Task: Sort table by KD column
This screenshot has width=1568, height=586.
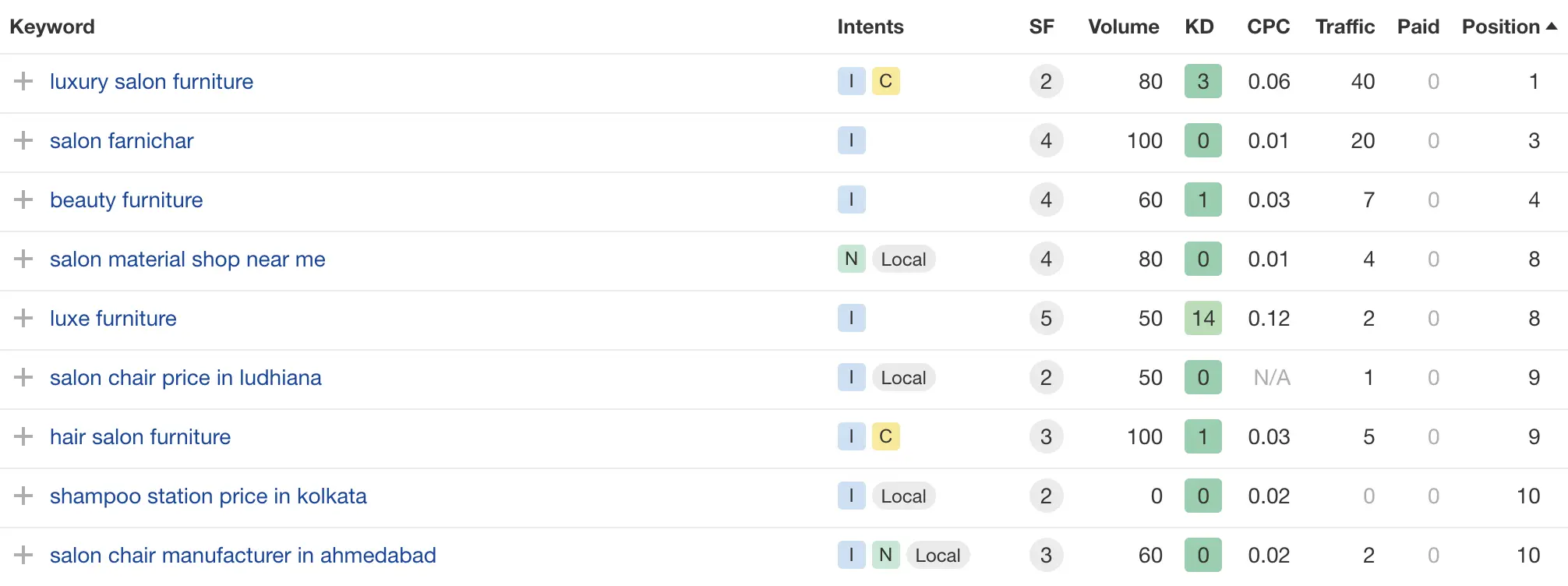Action: (x=1199, y=26)
